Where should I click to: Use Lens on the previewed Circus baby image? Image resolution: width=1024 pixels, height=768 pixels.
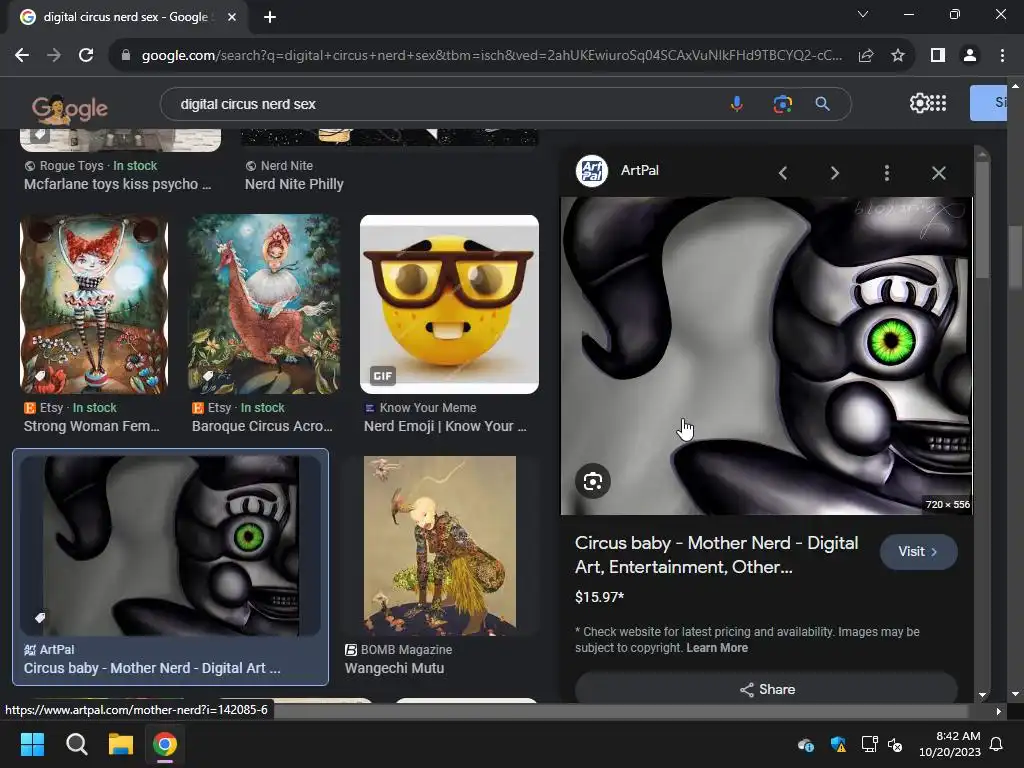[593, 481]
